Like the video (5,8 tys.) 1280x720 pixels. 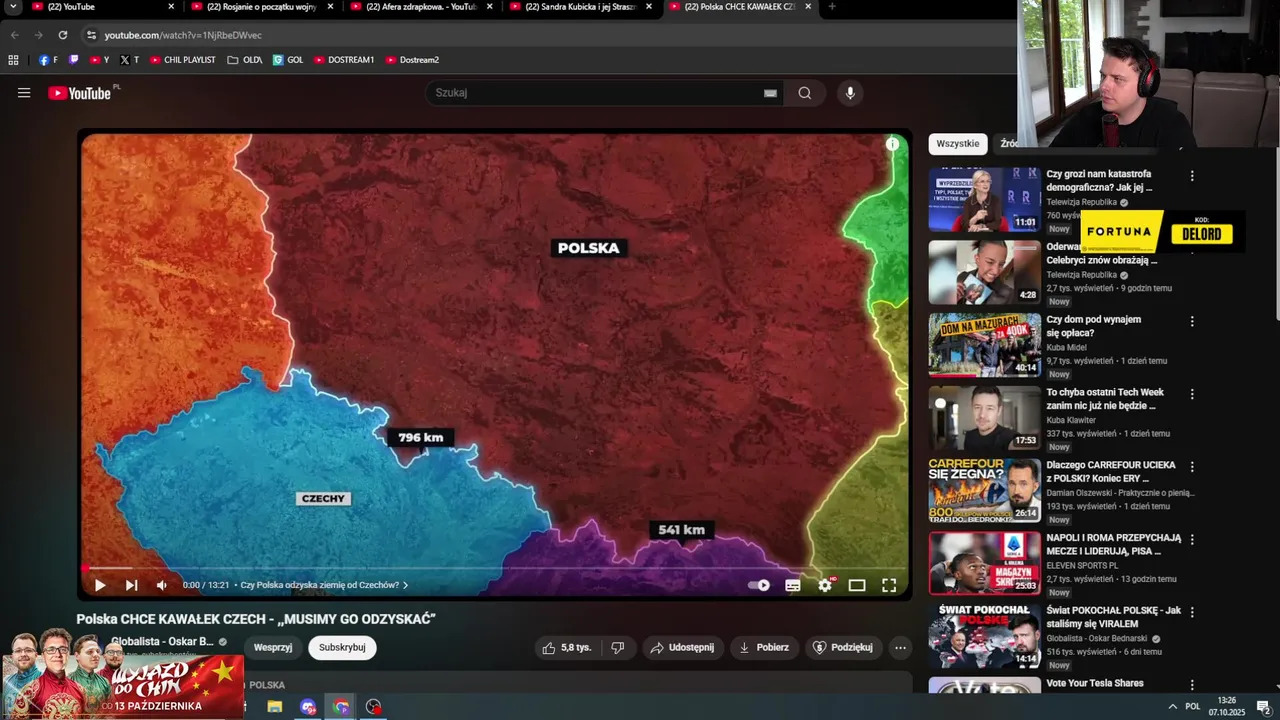point(566,647)
